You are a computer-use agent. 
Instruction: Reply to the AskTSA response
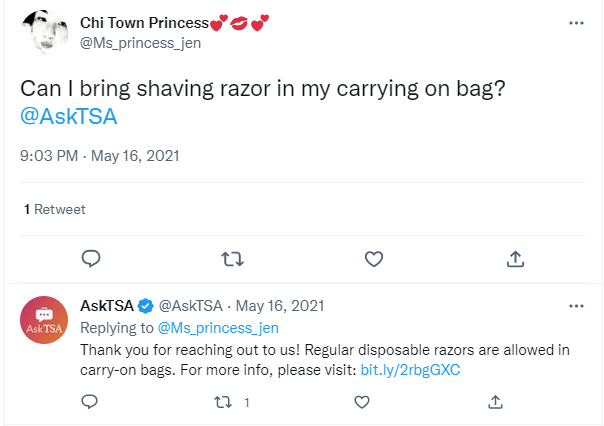coord(90,402)
